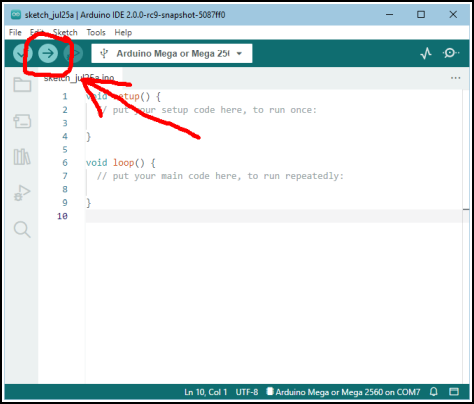Maximize the Arduino IDE window

tap(421, 15)
